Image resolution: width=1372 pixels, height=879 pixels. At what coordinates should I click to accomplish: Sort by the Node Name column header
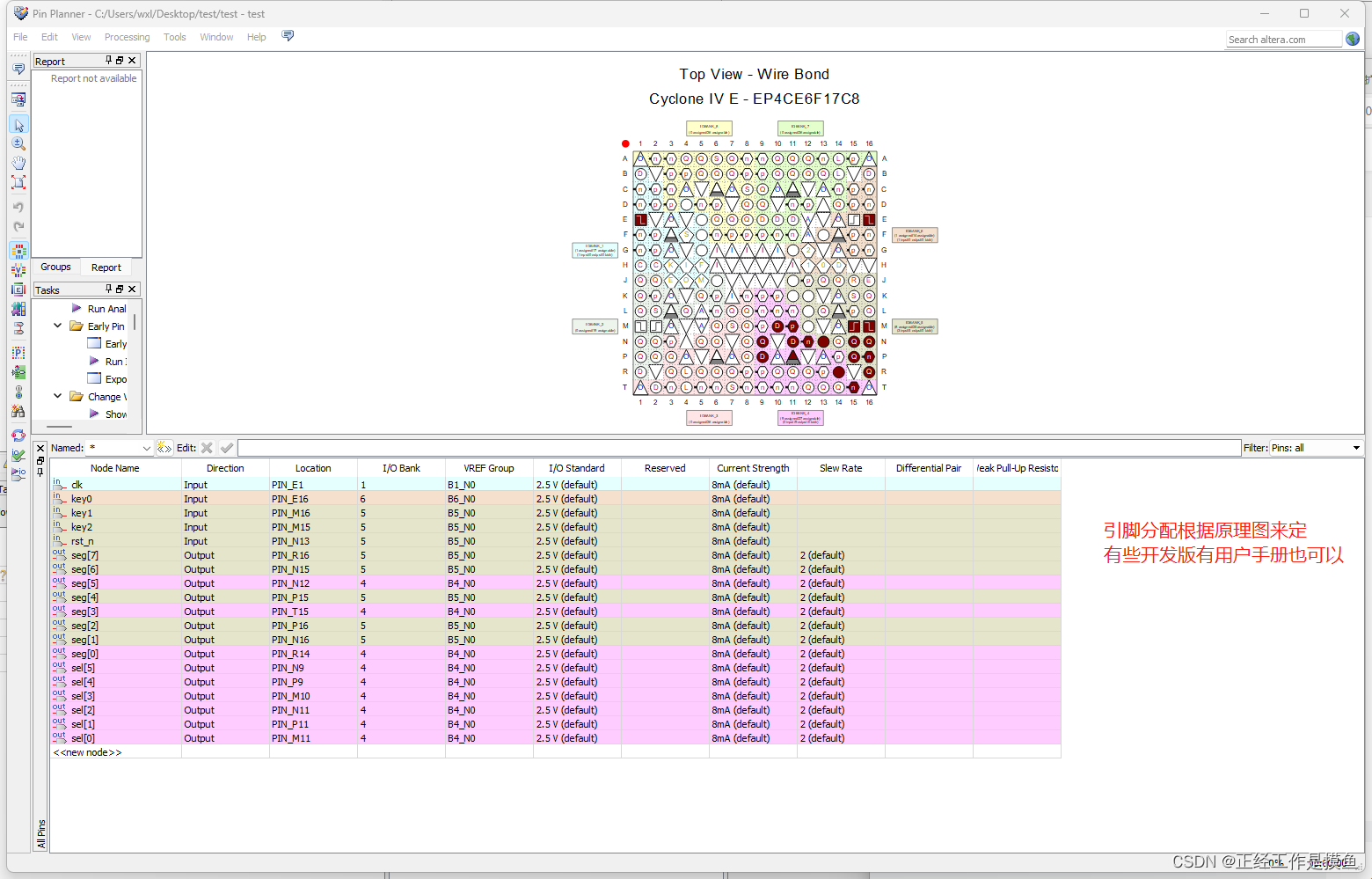(115, 468)
